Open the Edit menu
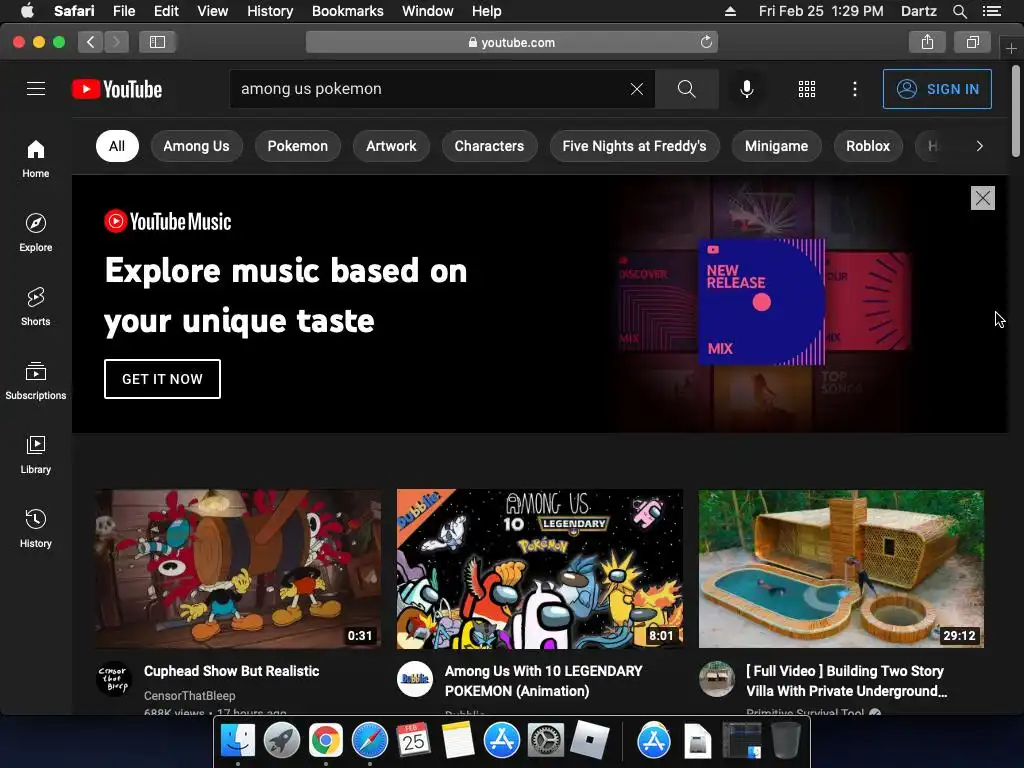 (x=166, y=11)
